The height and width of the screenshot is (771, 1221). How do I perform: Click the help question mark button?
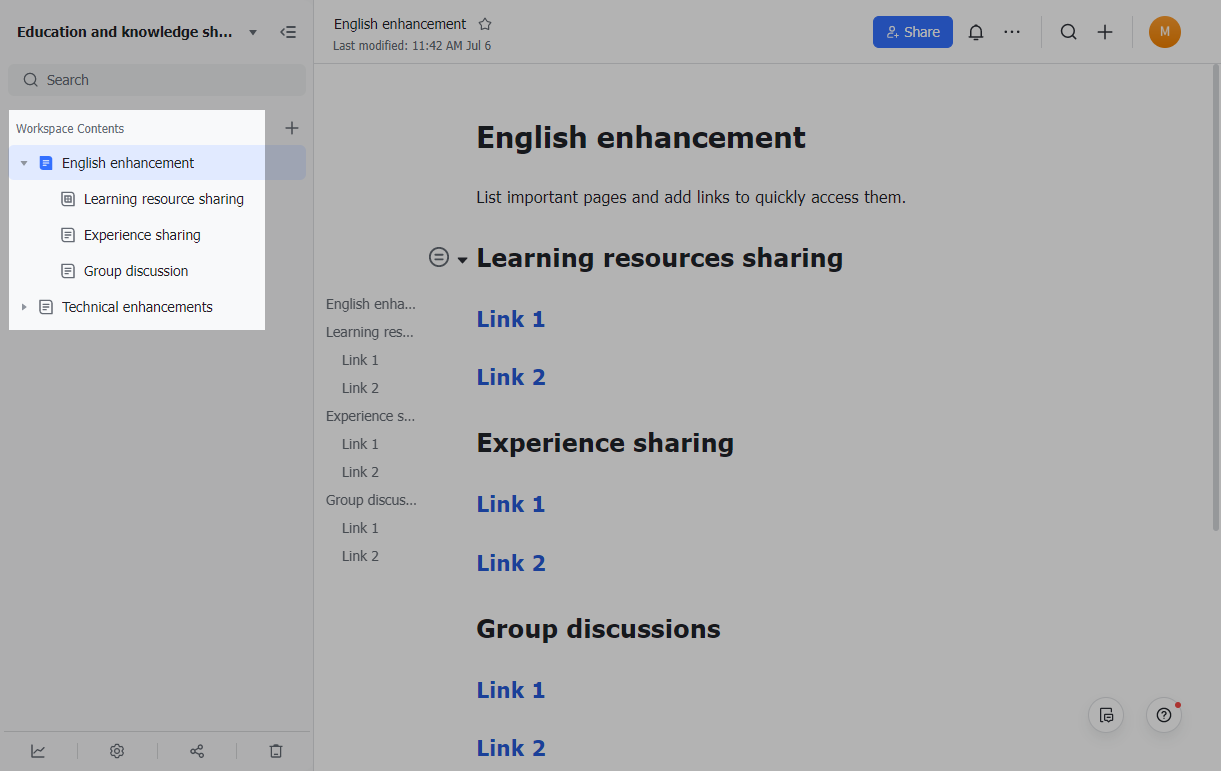tap(1163, 715)
